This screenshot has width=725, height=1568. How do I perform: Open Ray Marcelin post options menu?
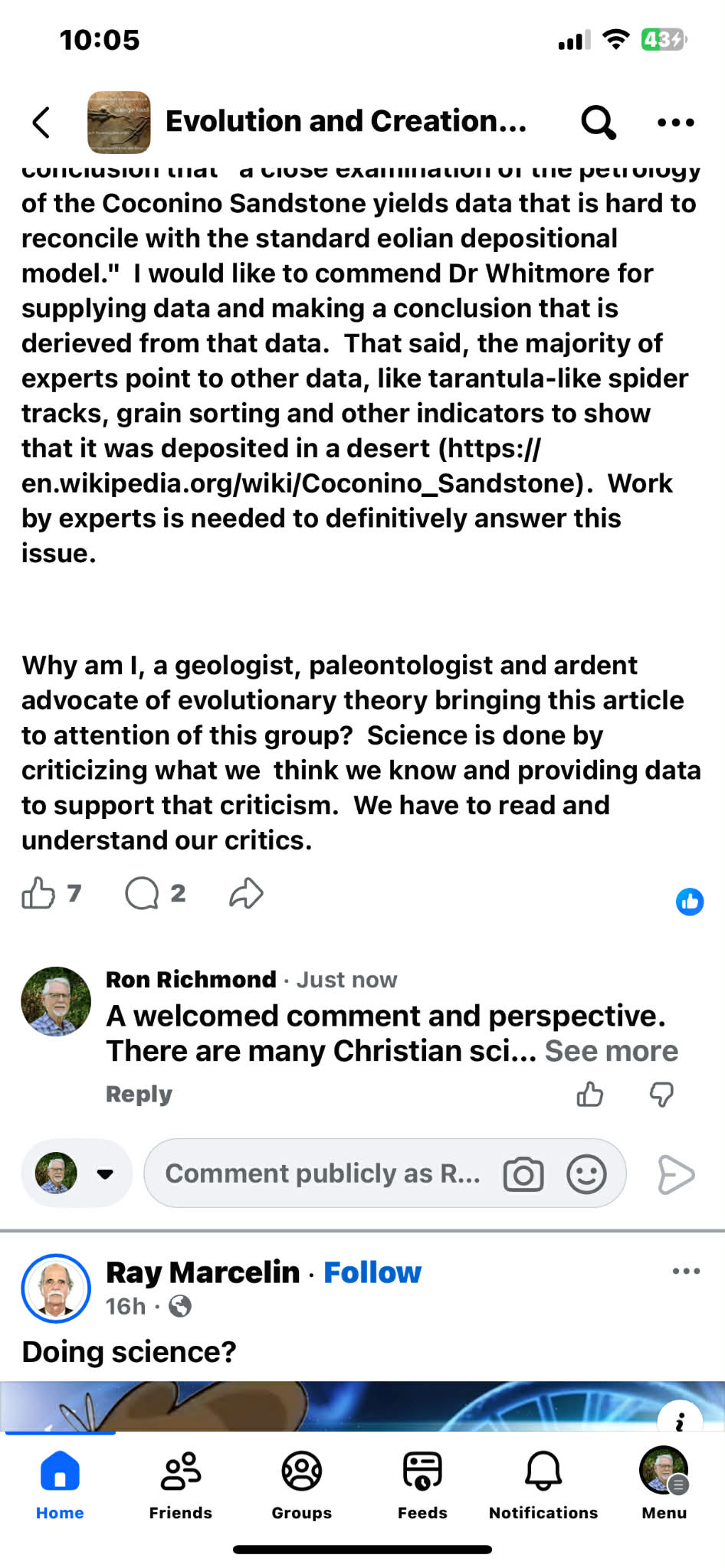686,1272
